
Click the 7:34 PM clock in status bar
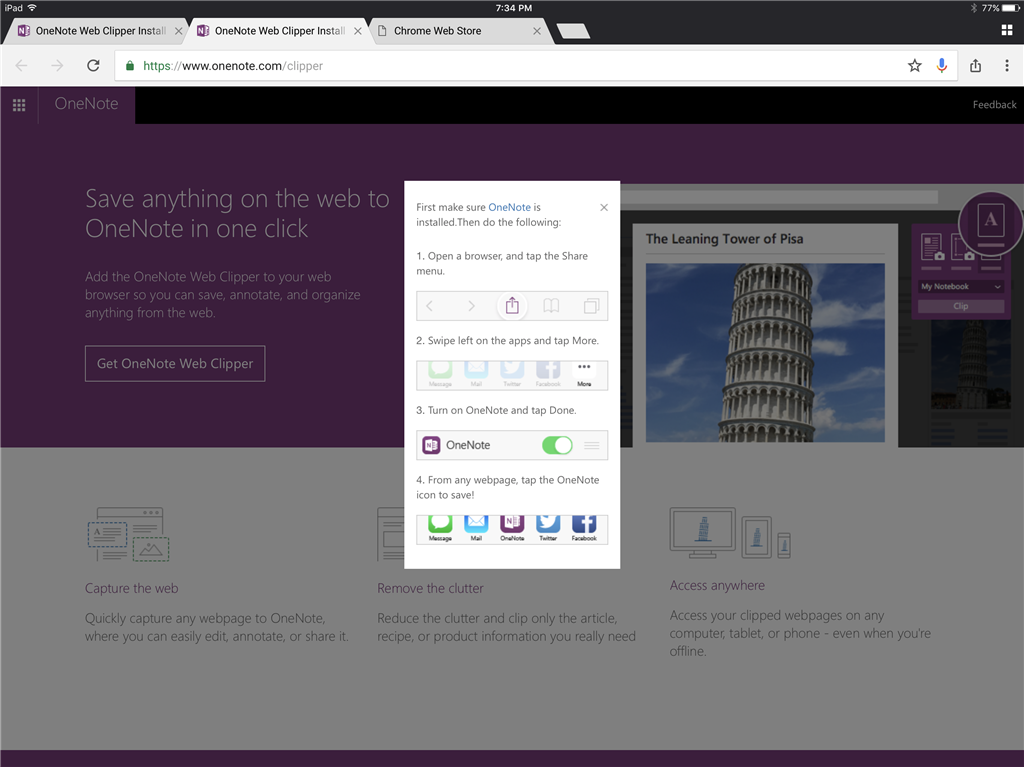pos(513,8)
